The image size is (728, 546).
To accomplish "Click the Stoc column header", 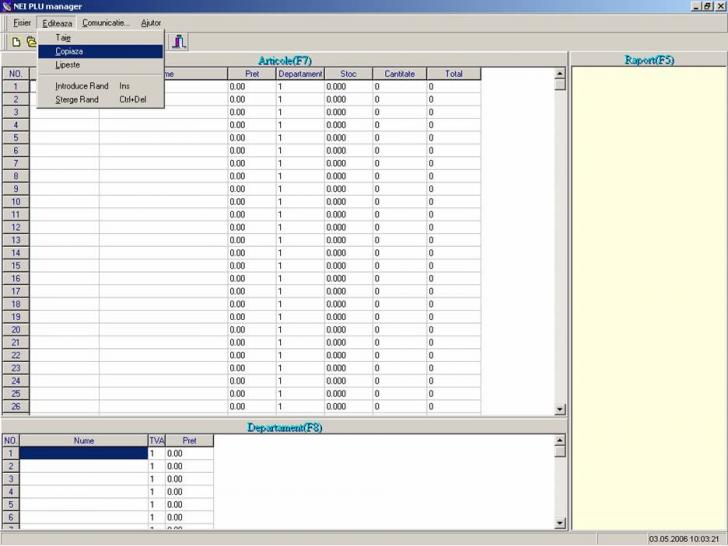I will pyautogui.click(x=348, y=74).
